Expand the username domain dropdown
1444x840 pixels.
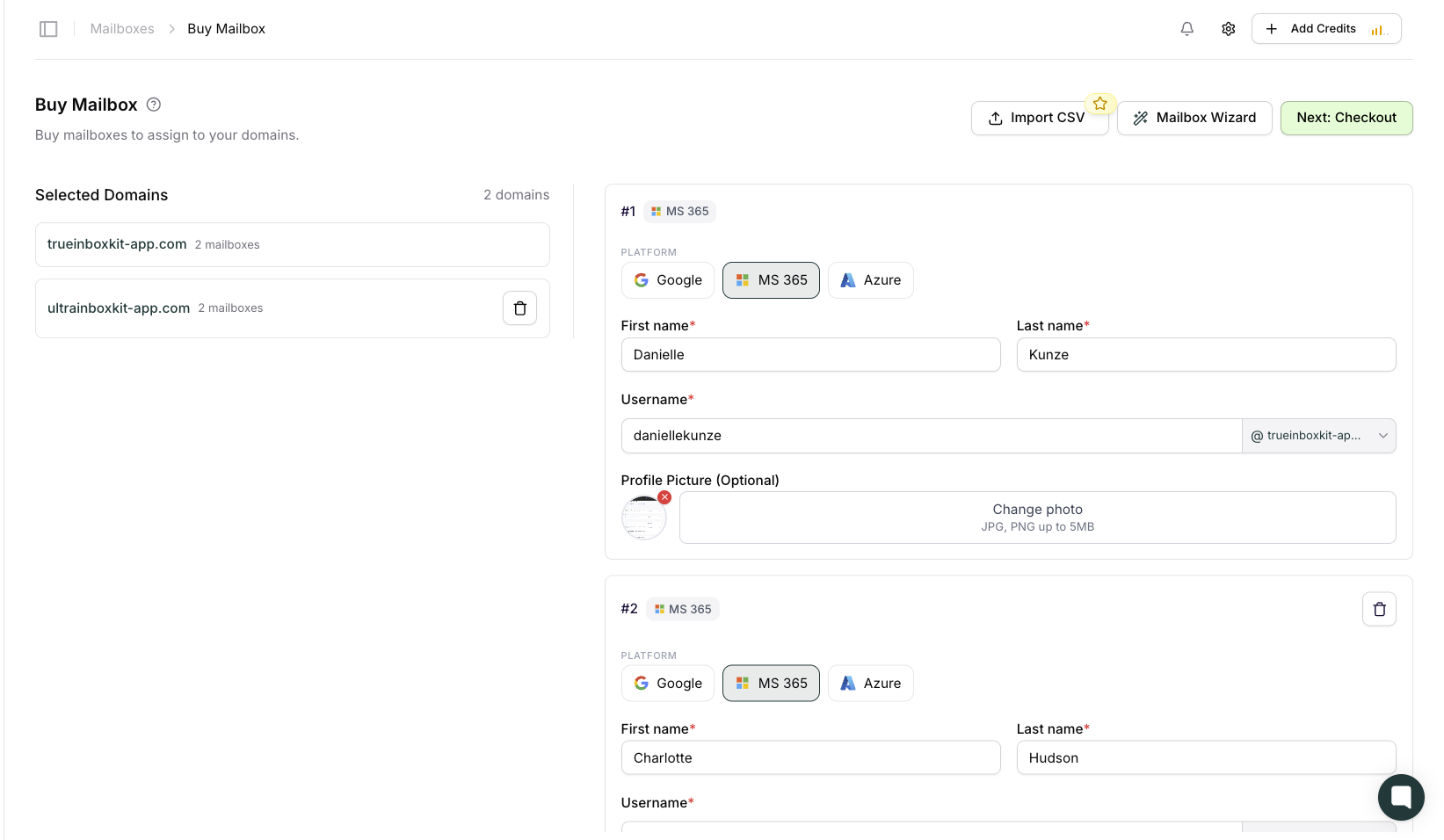click(1318, 436)
